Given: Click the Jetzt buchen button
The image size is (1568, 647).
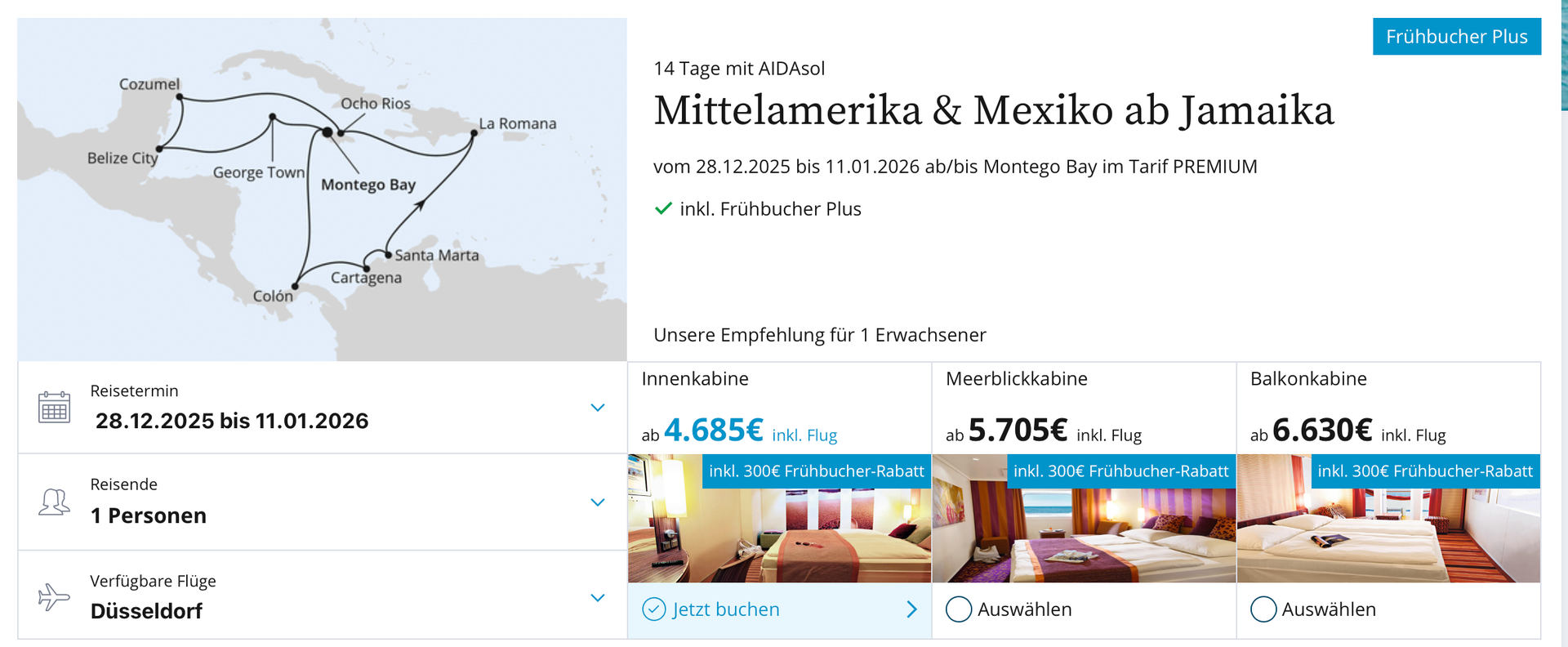Looking at the screenshot, I should (x=726, y=609).
